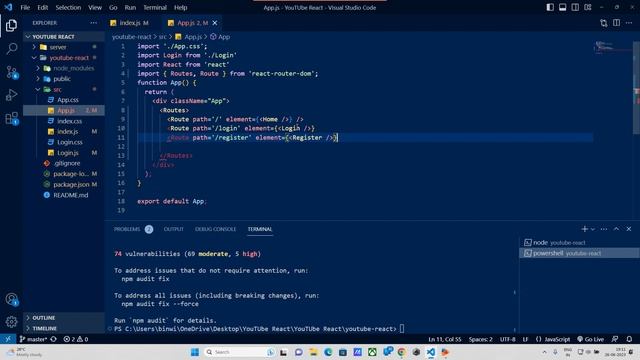Image resolution: width=640 pixels, height=360 pixels.
Task: Expand the public folder
Action: pyautogui.click(x=63, y=79)
